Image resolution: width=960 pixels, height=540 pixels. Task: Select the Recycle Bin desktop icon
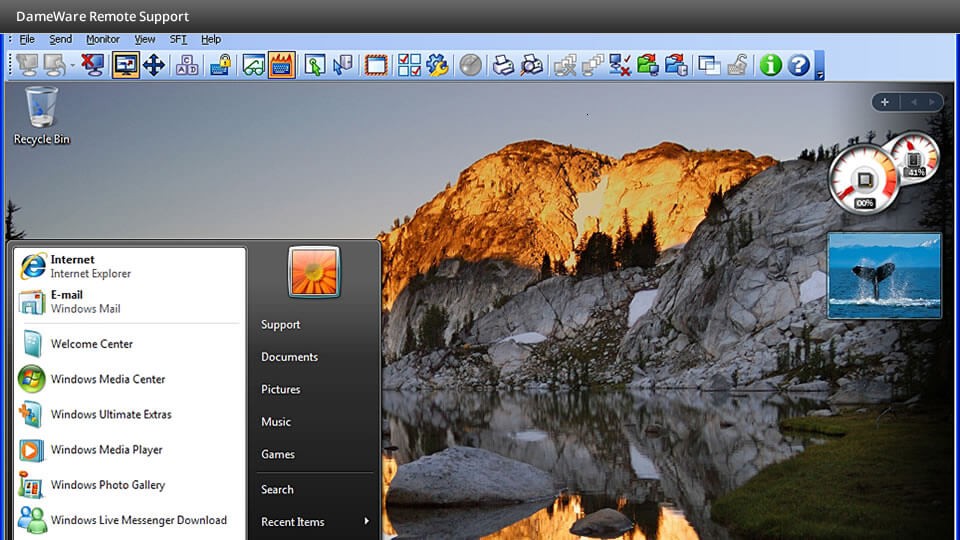click(42, 116)
